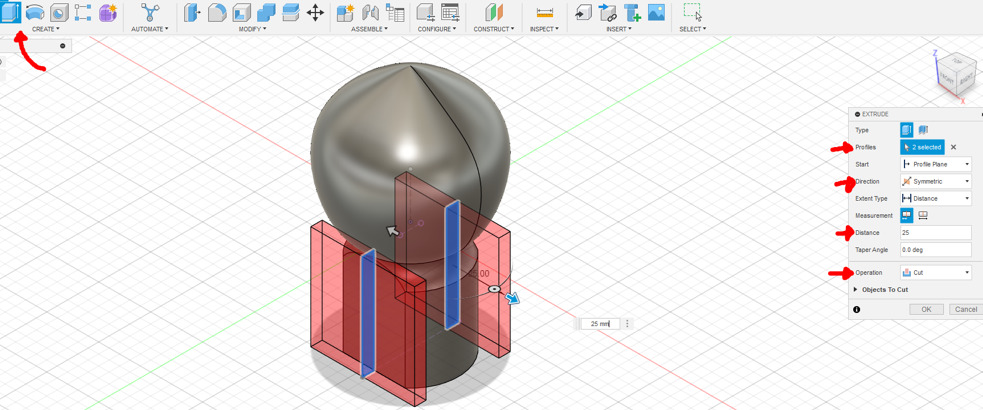Click the Select dashed-rectangle cursor icon
983x410 pixels.
tap(692, 12)
